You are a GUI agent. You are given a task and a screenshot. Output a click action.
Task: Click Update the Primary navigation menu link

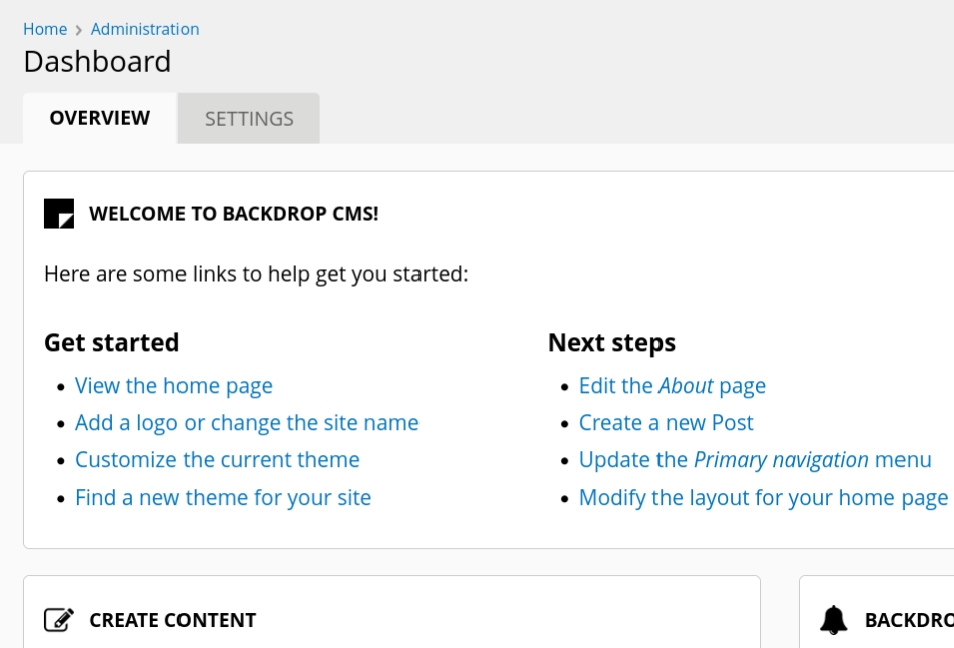755,460
